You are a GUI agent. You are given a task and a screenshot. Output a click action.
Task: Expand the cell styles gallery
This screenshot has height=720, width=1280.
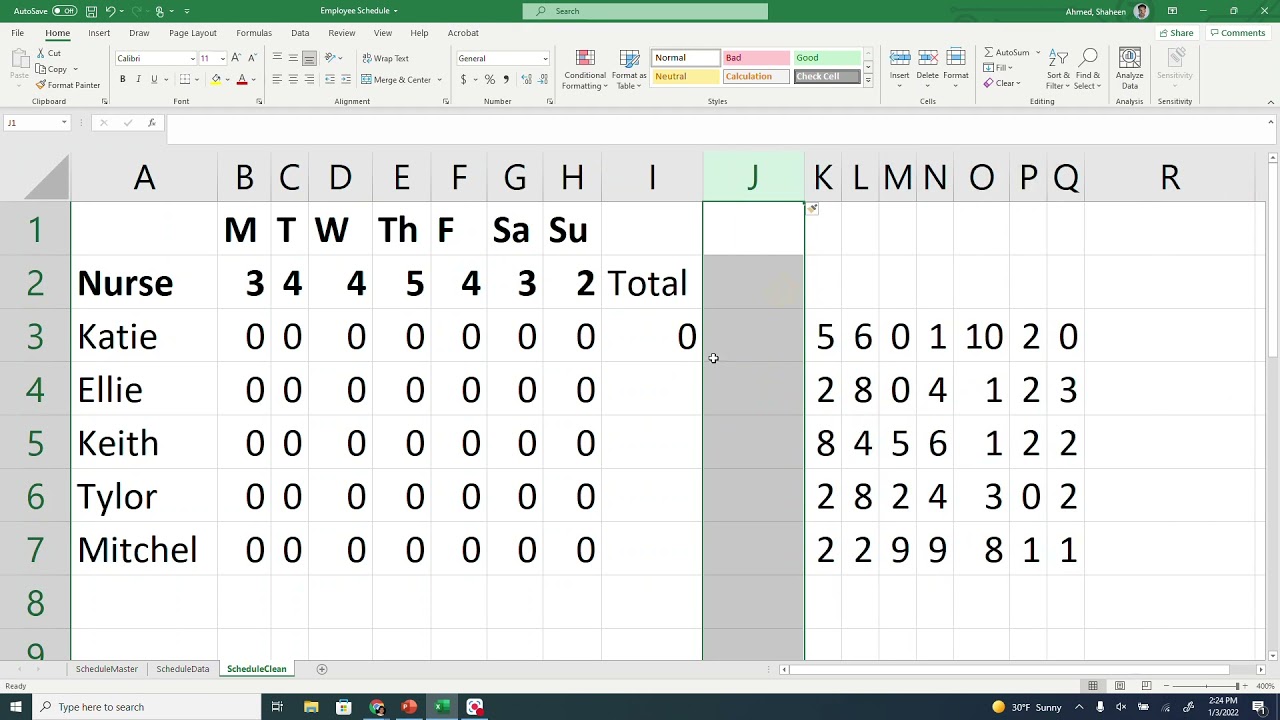[868, 79]
